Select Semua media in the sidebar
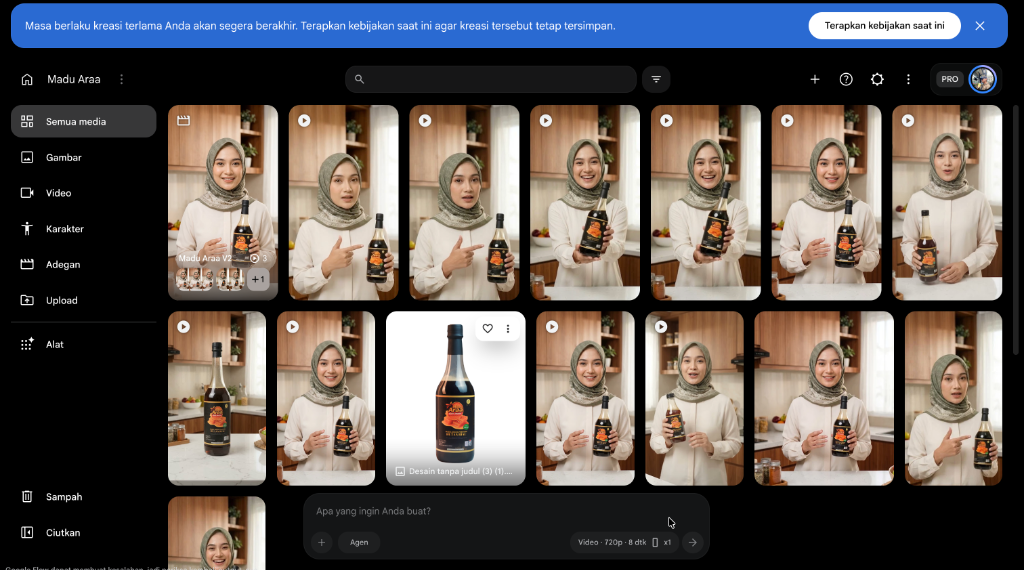The height and width of the screenshot is (570, 1024). [x=84, y=121]
